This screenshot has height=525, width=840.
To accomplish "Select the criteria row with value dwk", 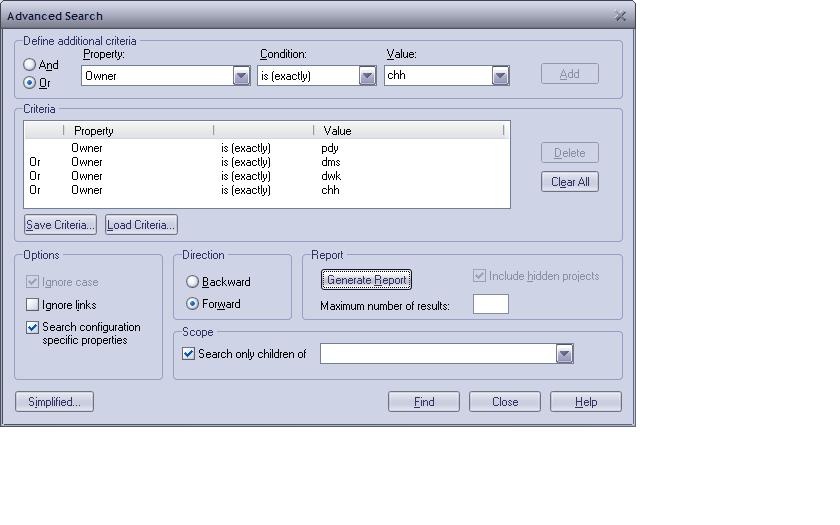I will tap(267, 176).
